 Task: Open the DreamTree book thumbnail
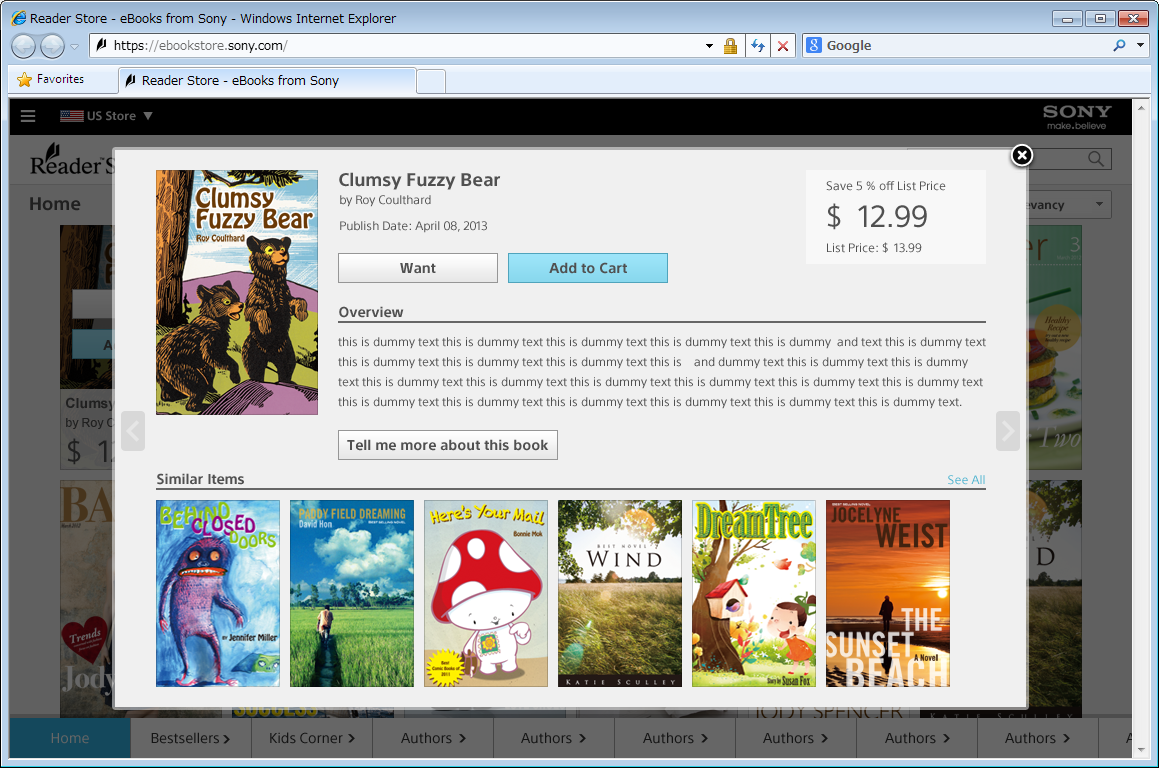coord(754,594)
